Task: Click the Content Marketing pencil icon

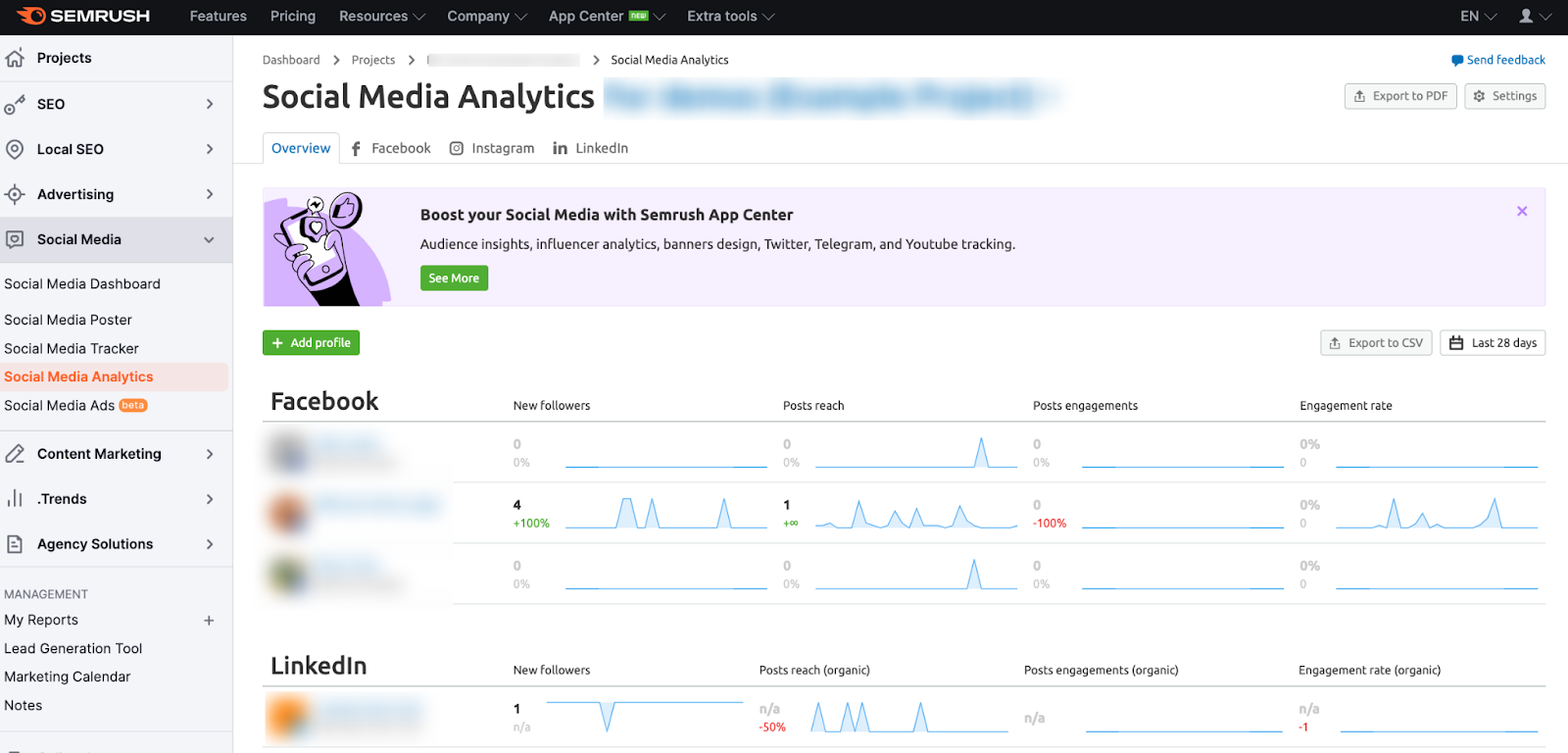Action: (x=15, y=454)
